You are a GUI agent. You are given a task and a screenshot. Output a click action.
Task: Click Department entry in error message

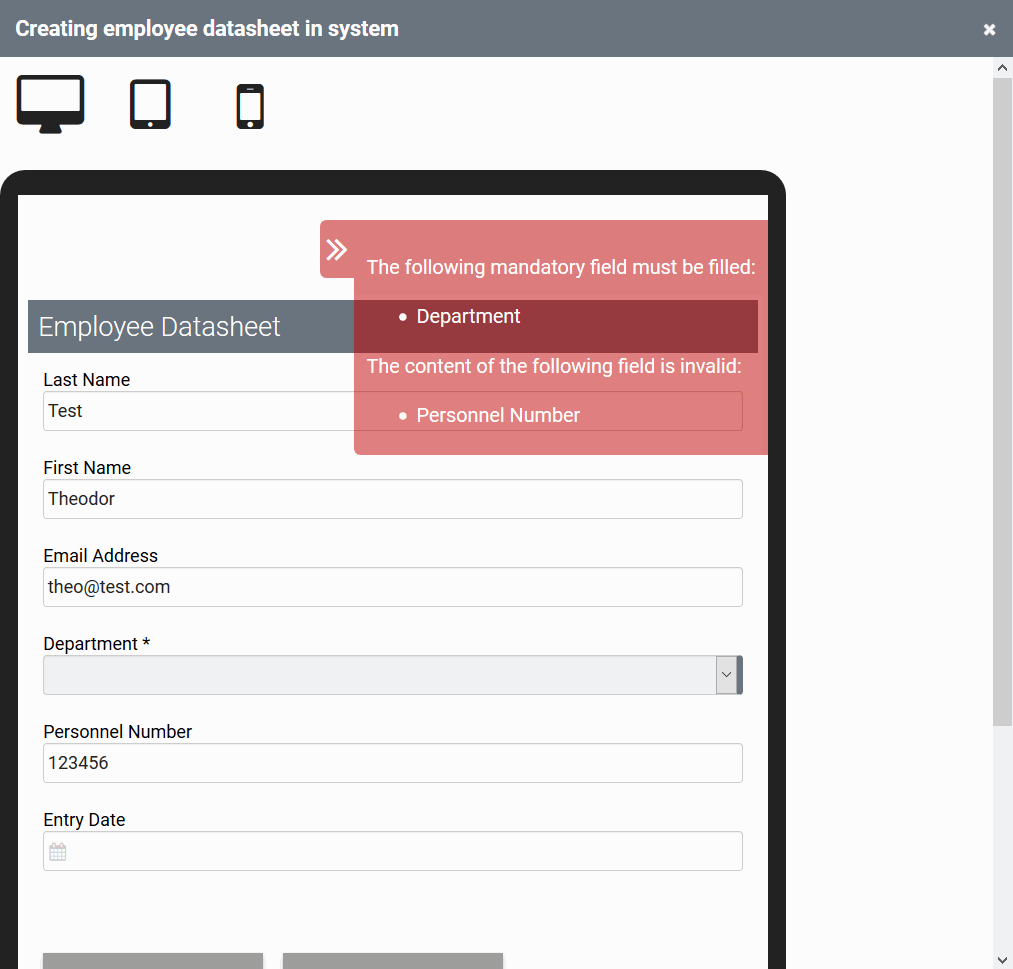(x=468, y=316)
